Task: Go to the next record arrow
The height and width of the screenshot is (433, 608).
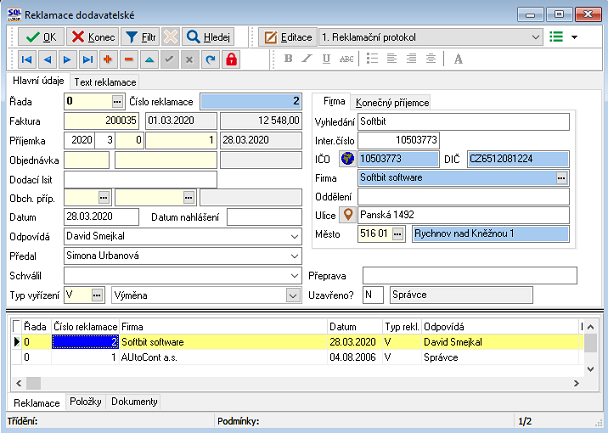Action: 67,60
